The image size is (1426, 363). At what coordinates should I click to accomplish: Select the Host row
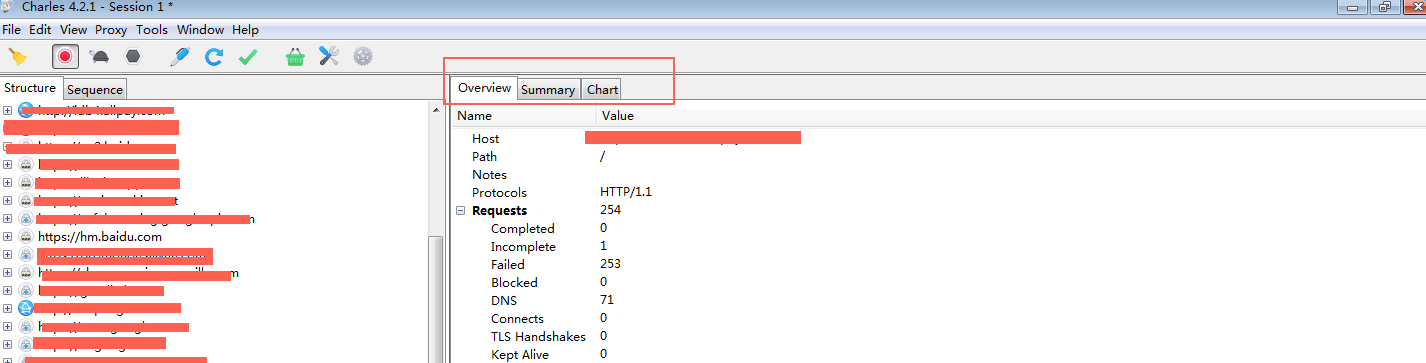pos(938,139)
